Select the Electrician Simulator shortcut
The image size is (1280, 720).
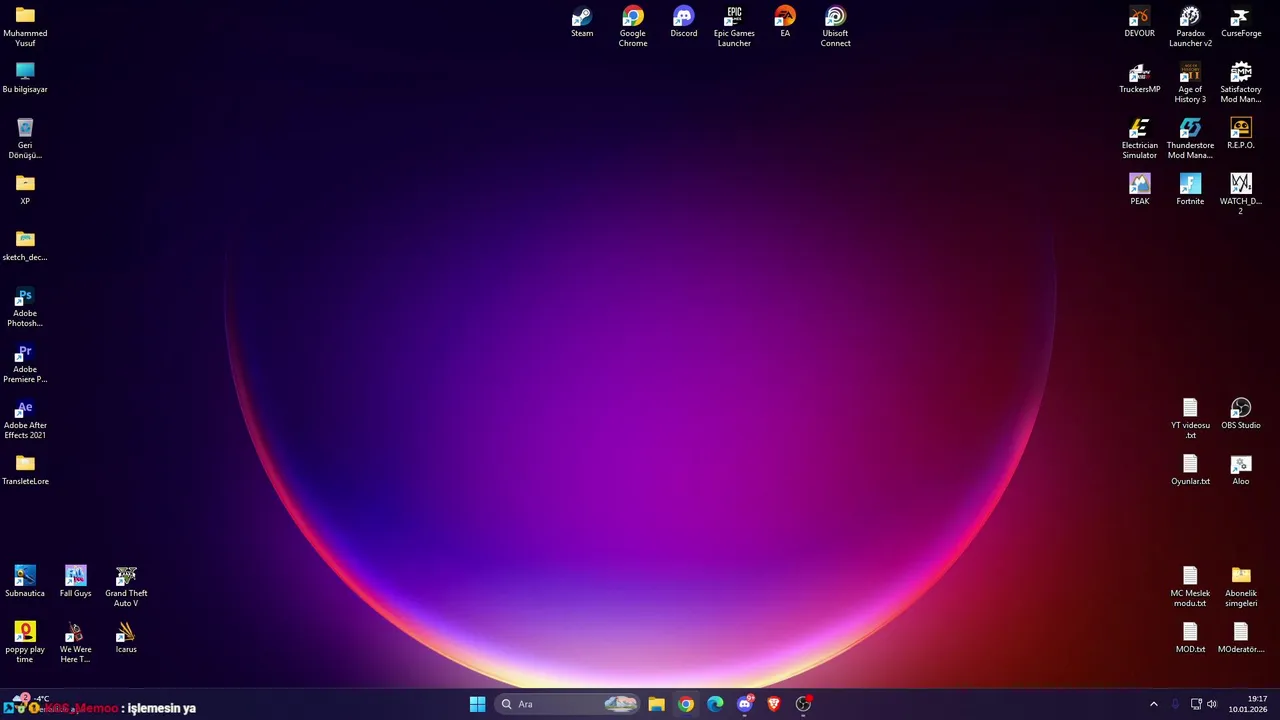coord(1140,139)
